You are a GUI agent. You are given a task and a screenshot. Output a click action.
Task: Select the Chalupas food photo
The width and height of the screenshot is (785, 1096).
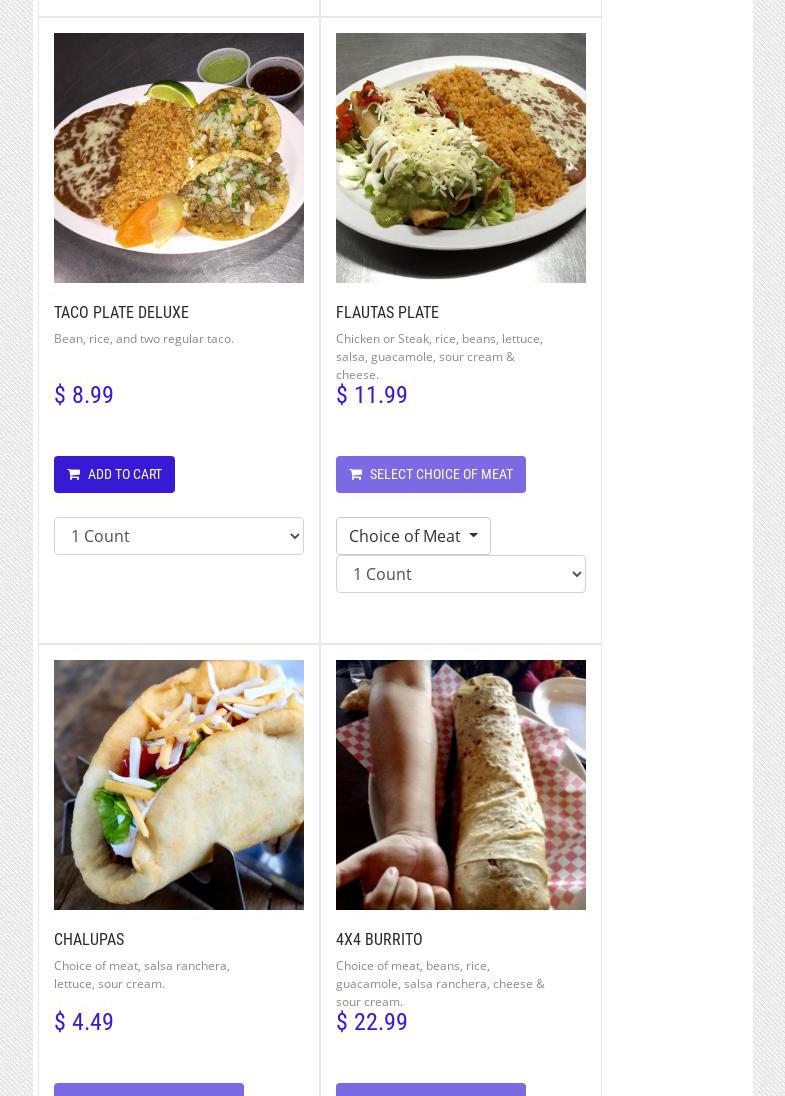coord(179,785)
